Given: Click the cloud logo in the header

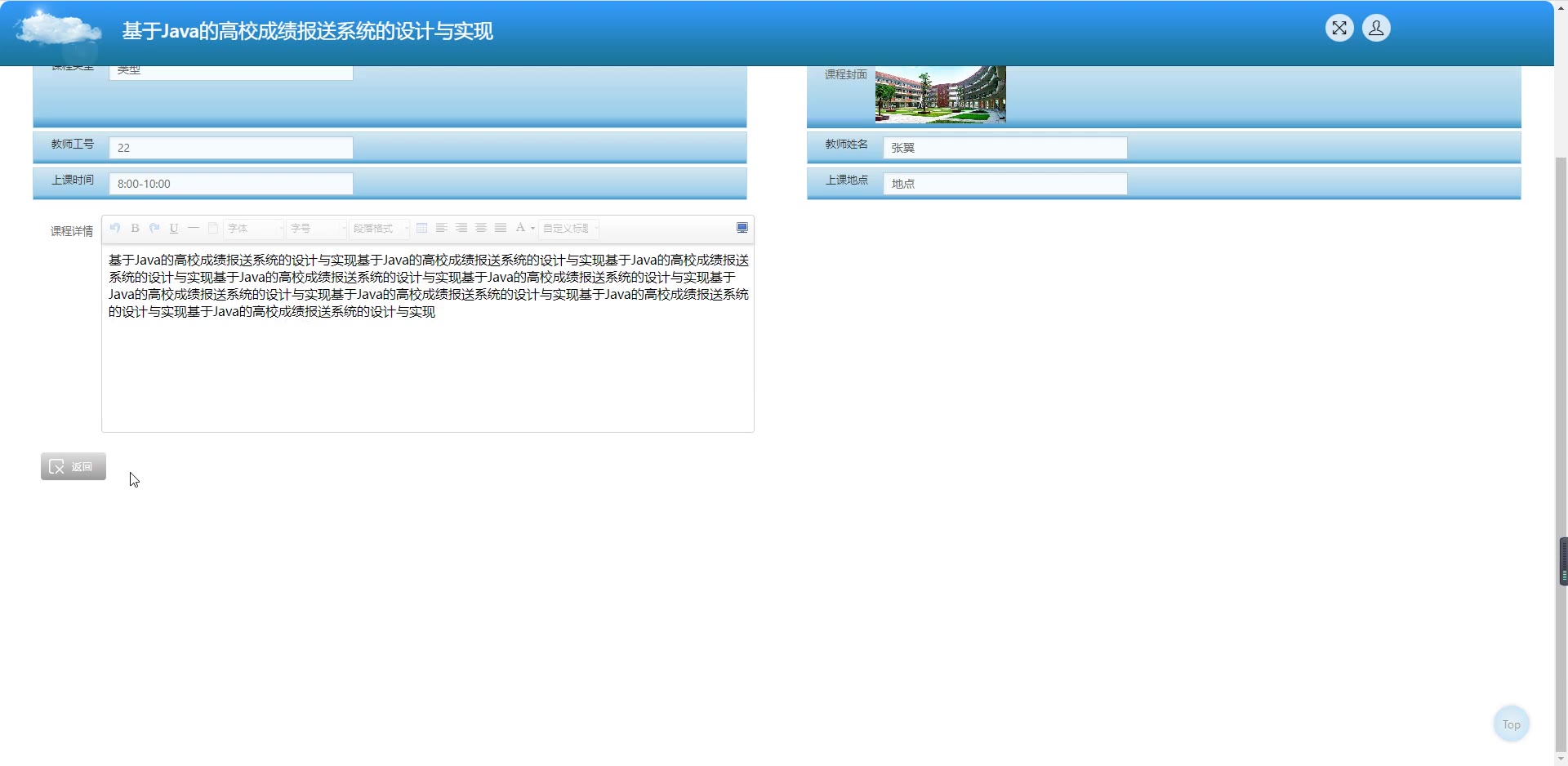Looking at the screenshot, I should (x=59, y=29).
